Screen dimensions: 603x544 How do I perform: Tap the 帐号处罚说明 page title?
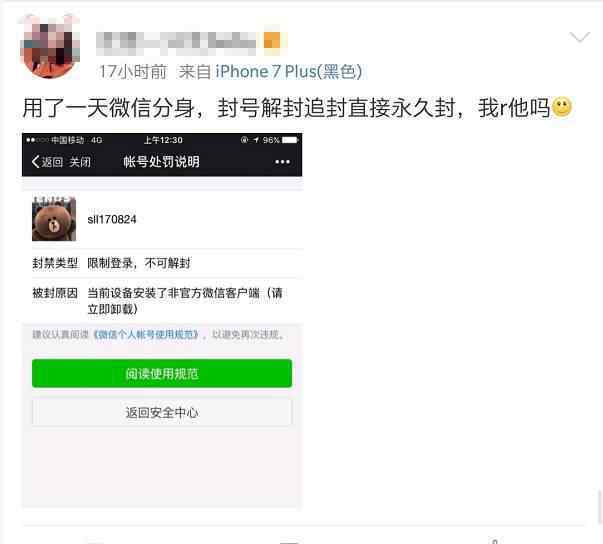162,161
